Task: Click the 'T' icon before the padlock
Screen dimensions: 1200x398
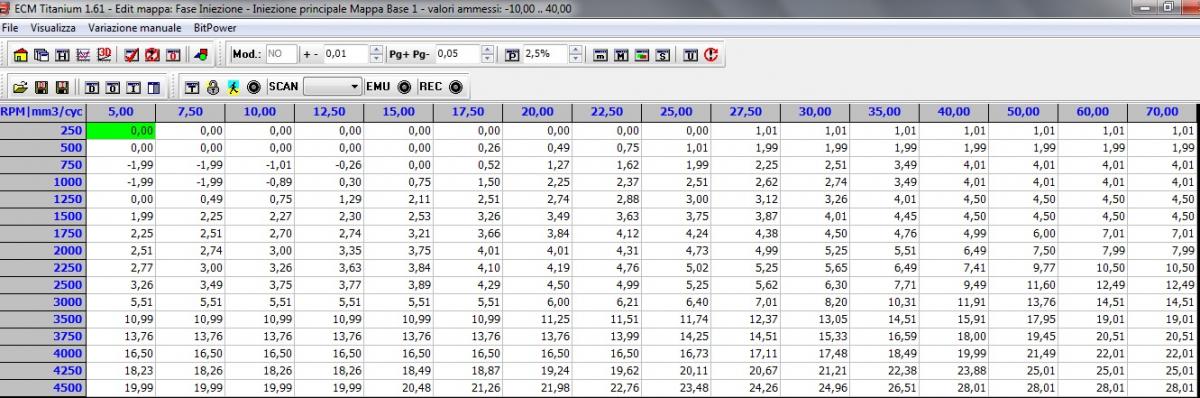Action: pos(192,87)
